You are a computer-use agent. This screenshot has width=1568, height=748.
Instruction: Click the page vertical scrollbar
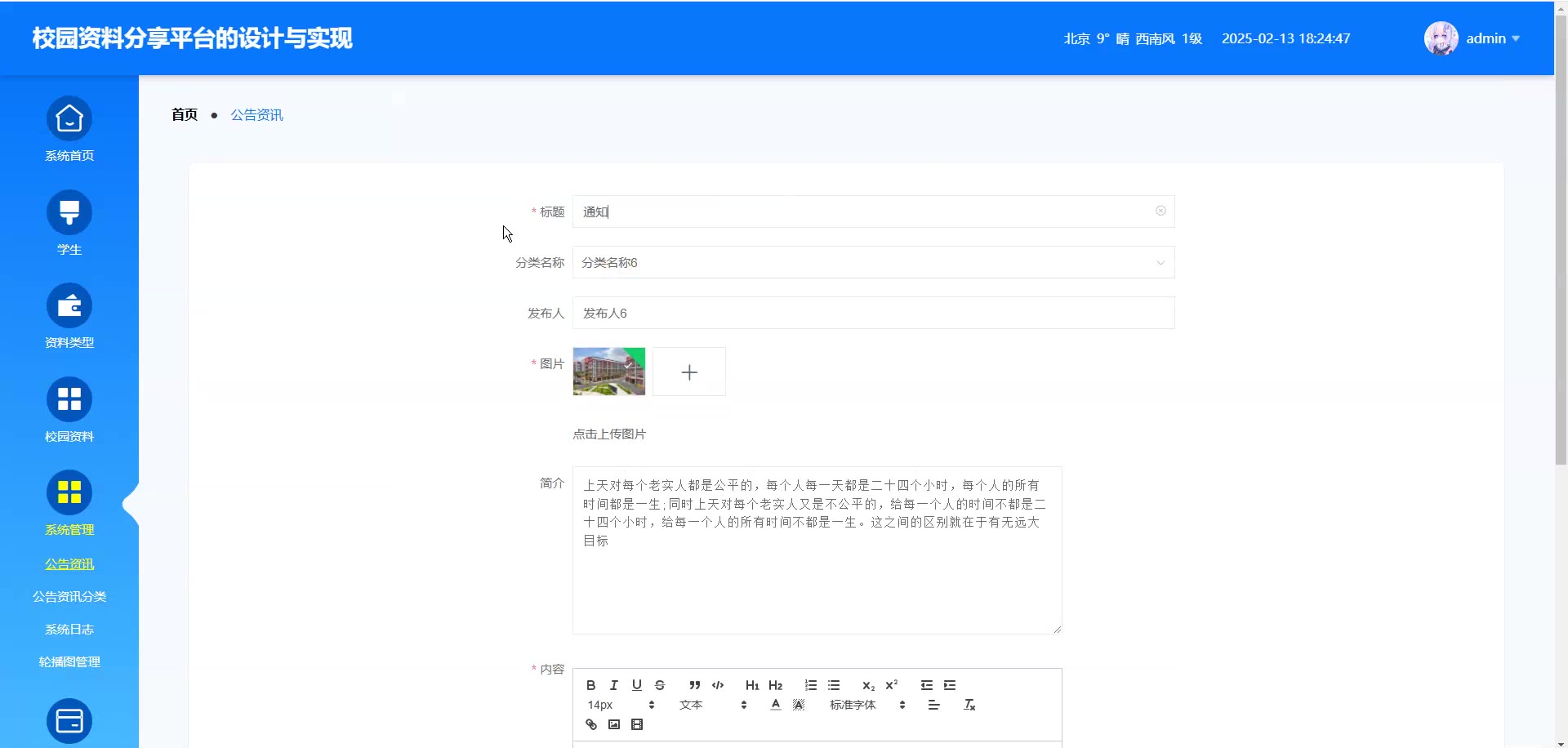1561,238
